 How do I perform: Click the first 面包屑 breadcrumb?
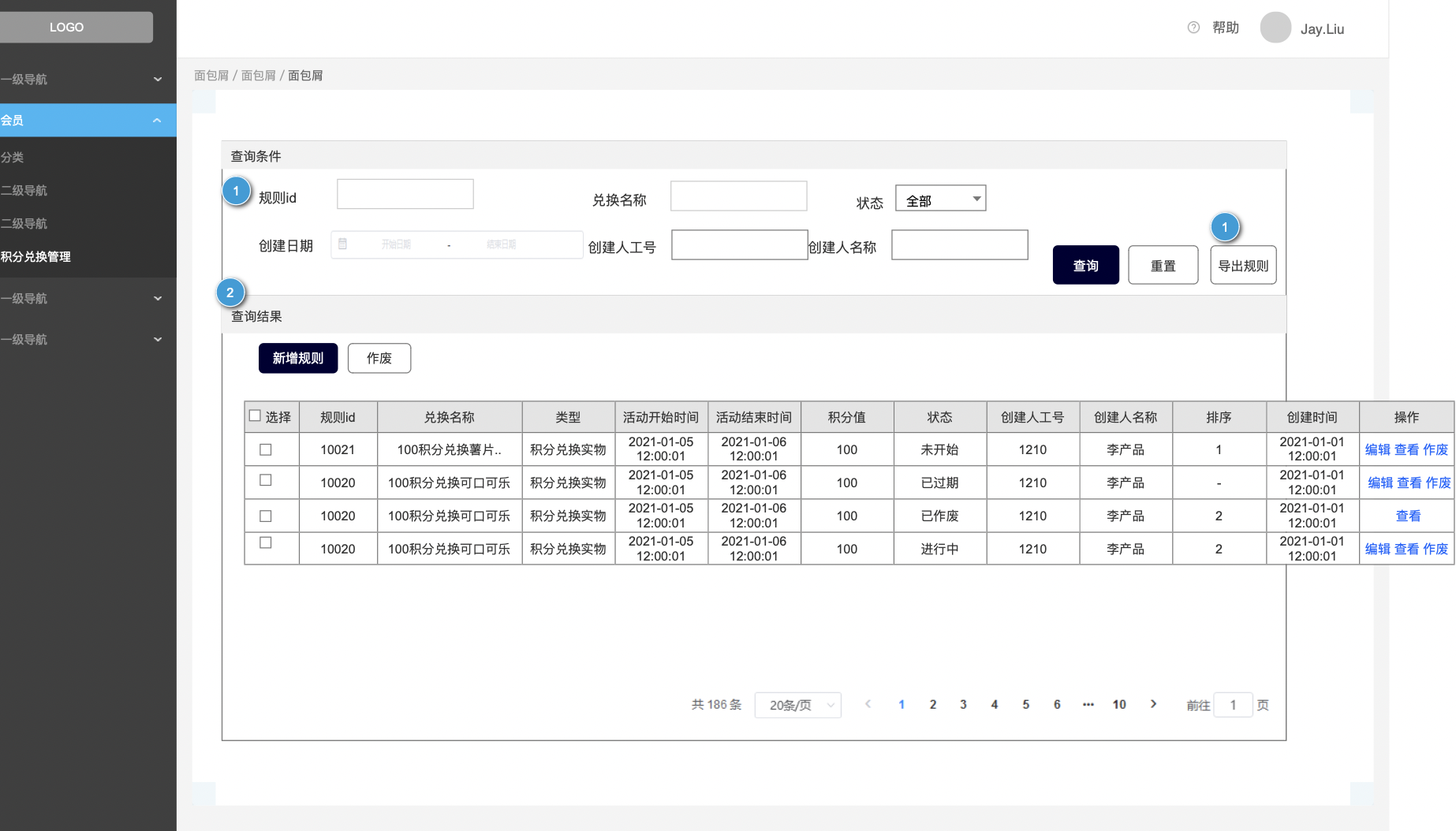211,76
